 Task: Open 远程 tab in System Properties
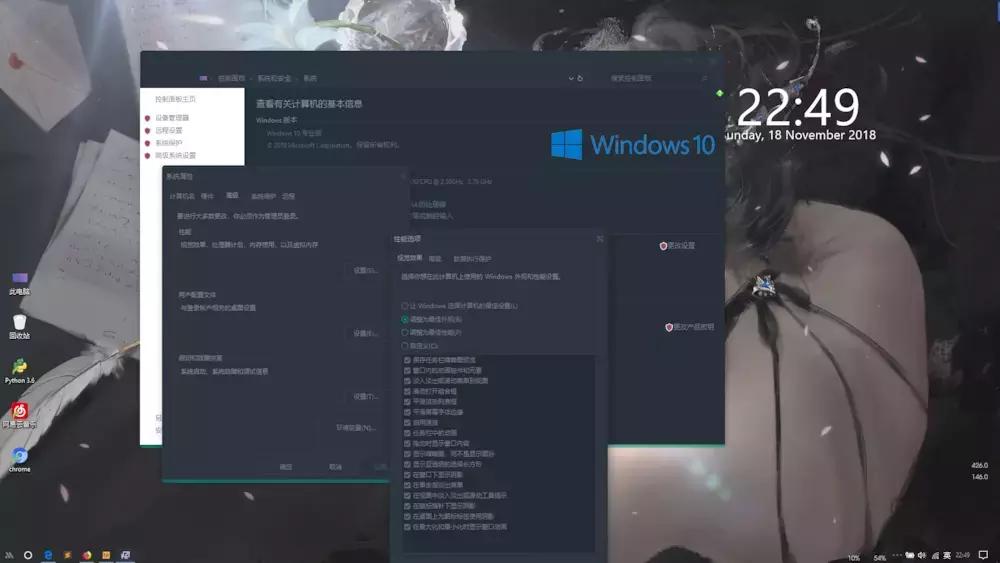[289, 196]
